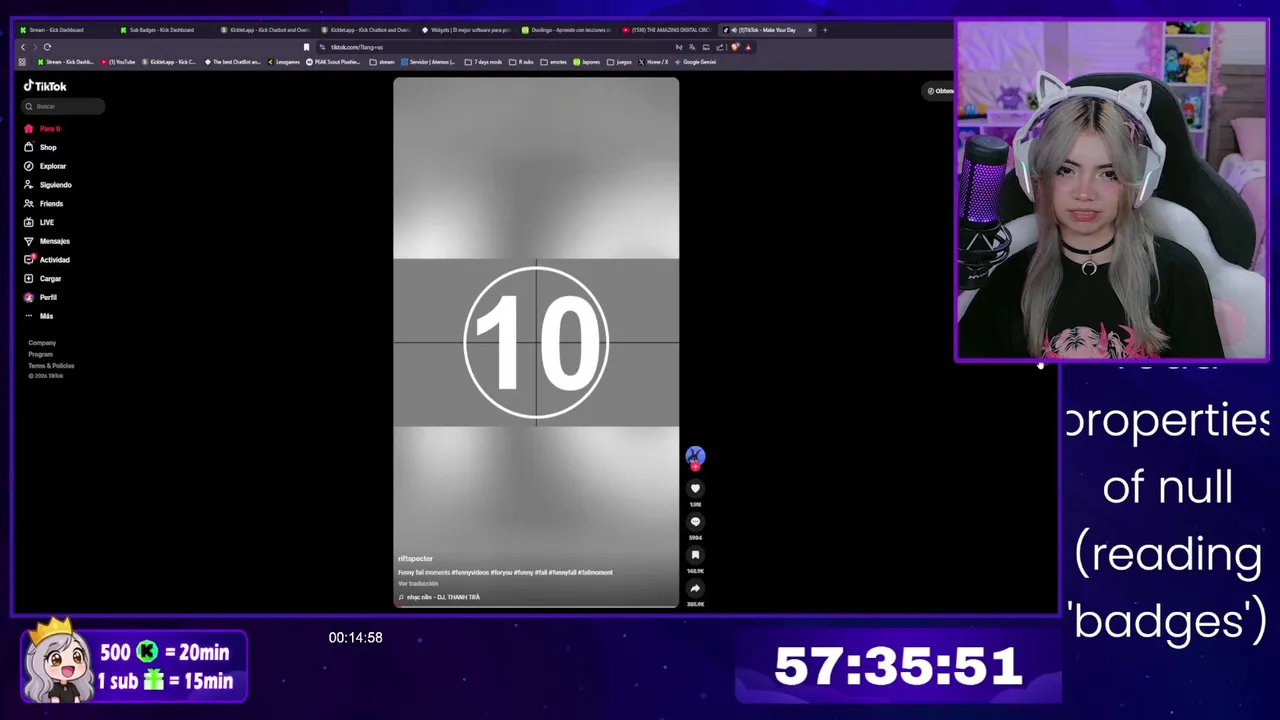Click the countdown video to pause
This screenshot has height=720, width=1280.
pos(536,342)
